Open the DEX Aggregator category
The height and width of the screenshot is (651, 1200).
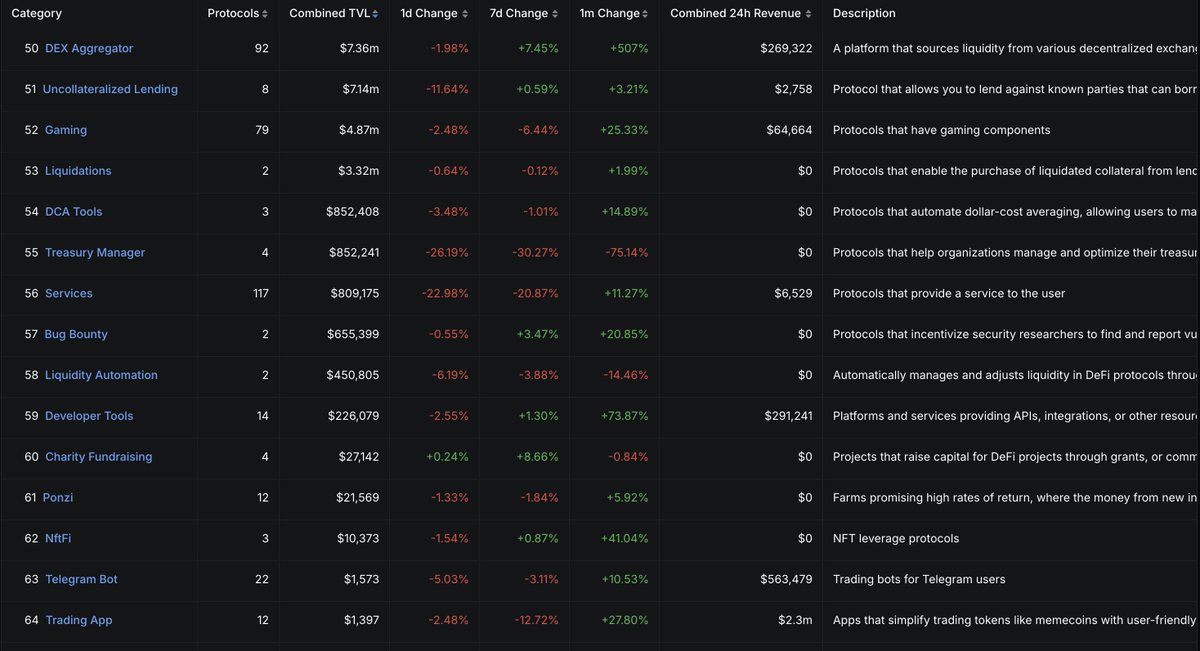tap(89, 48)
